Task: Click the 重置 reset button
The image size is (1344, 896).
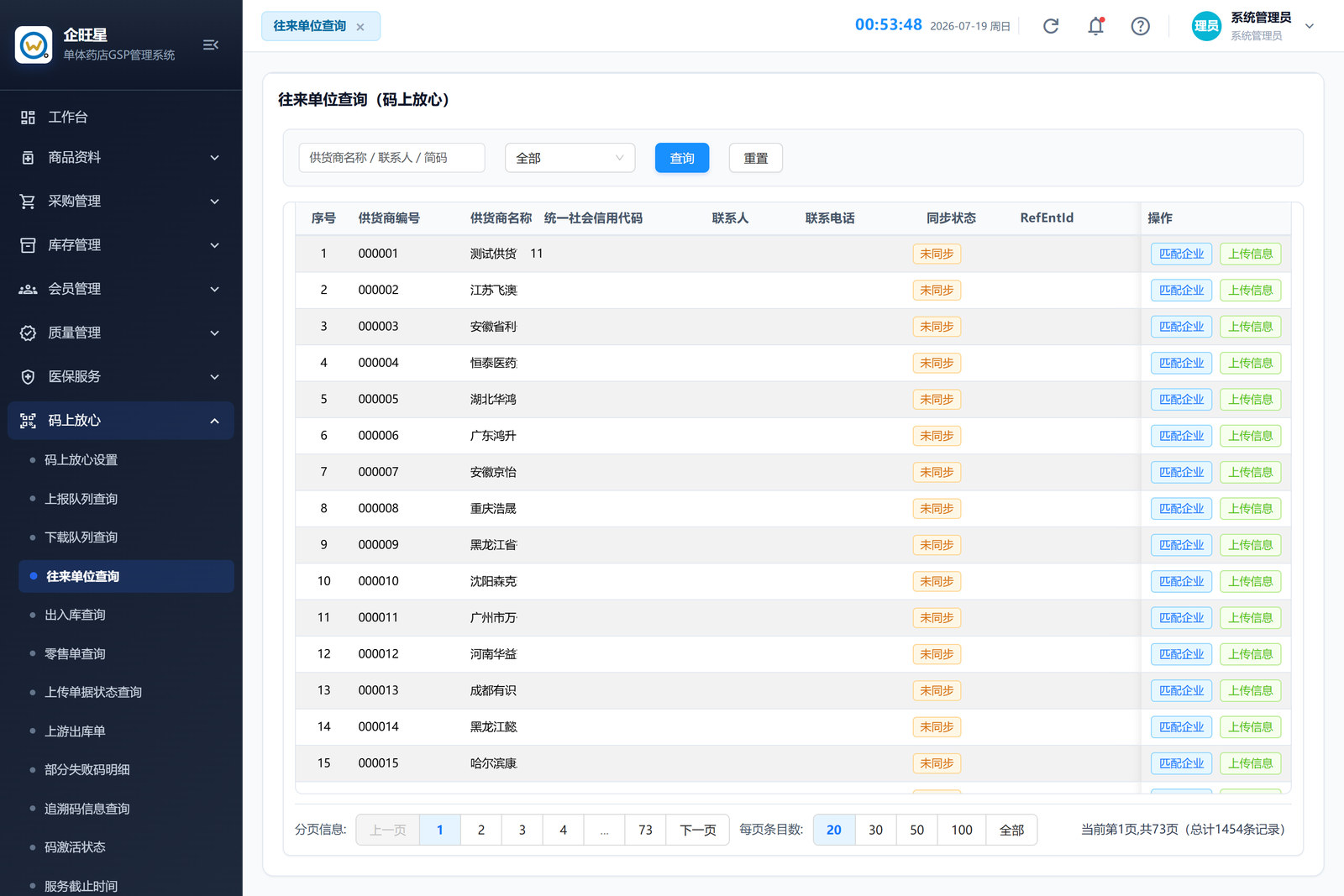Action: pyautogui.click(x=756, y=158)
